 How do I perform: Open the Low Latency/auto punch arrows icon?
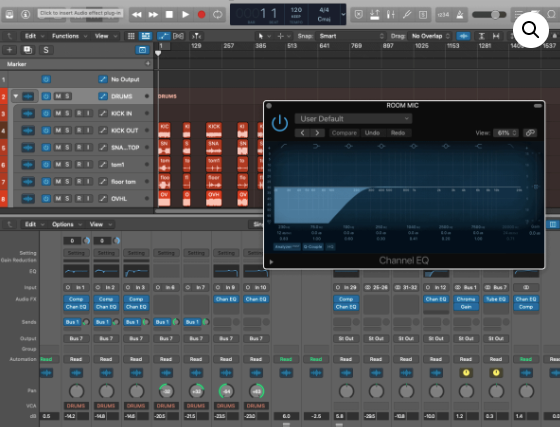375,15
